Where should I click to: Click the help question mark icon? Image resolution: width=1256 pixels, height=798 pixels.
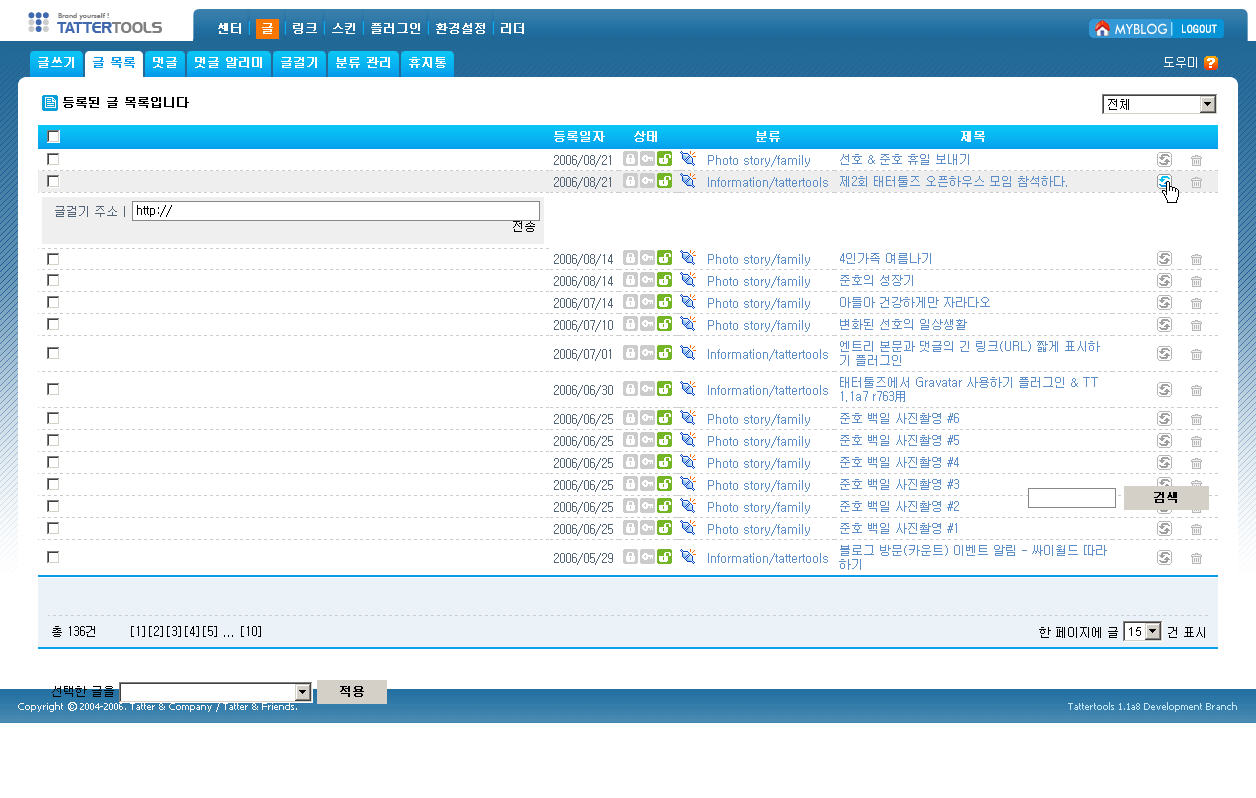coord(1211,62)
